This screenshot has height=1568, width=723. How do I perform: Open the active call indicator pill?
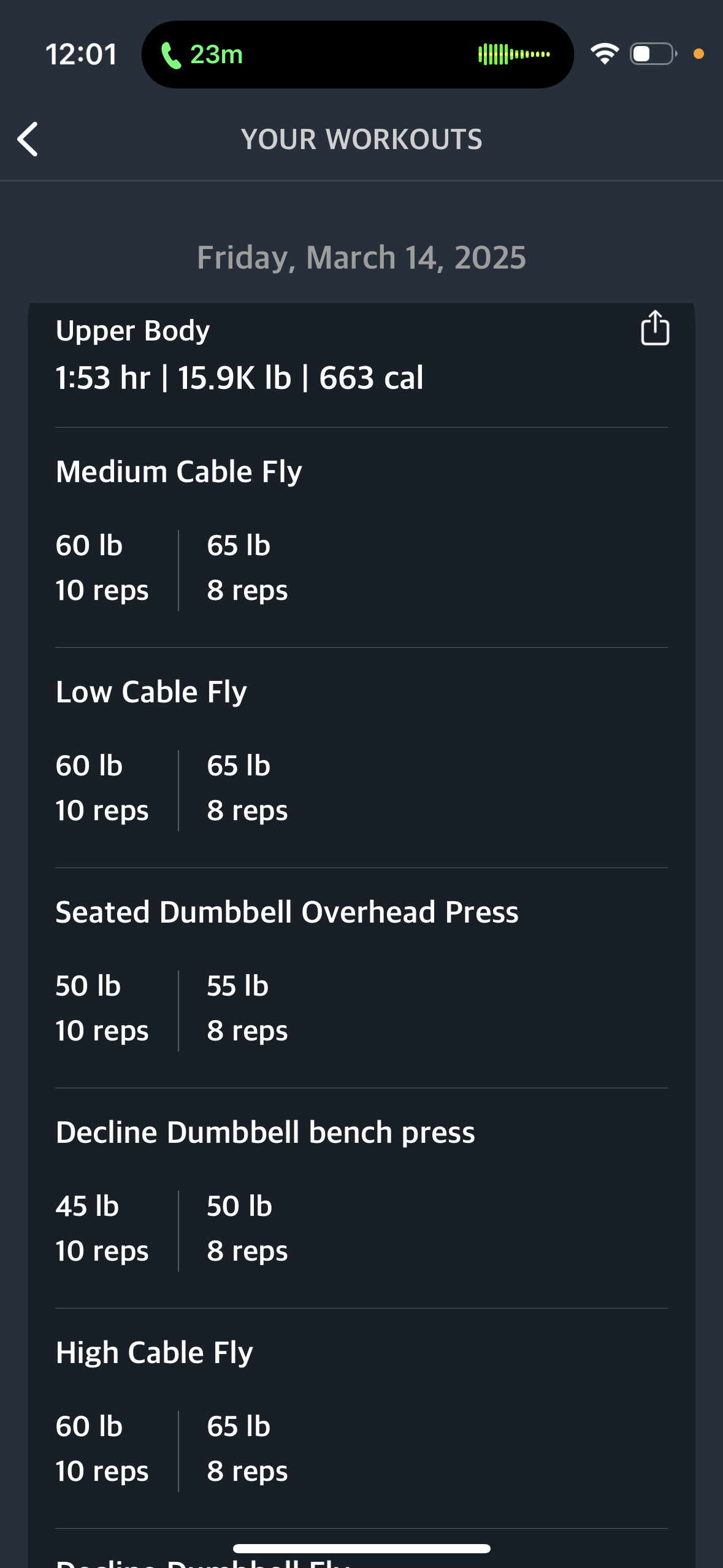point(358,55)
